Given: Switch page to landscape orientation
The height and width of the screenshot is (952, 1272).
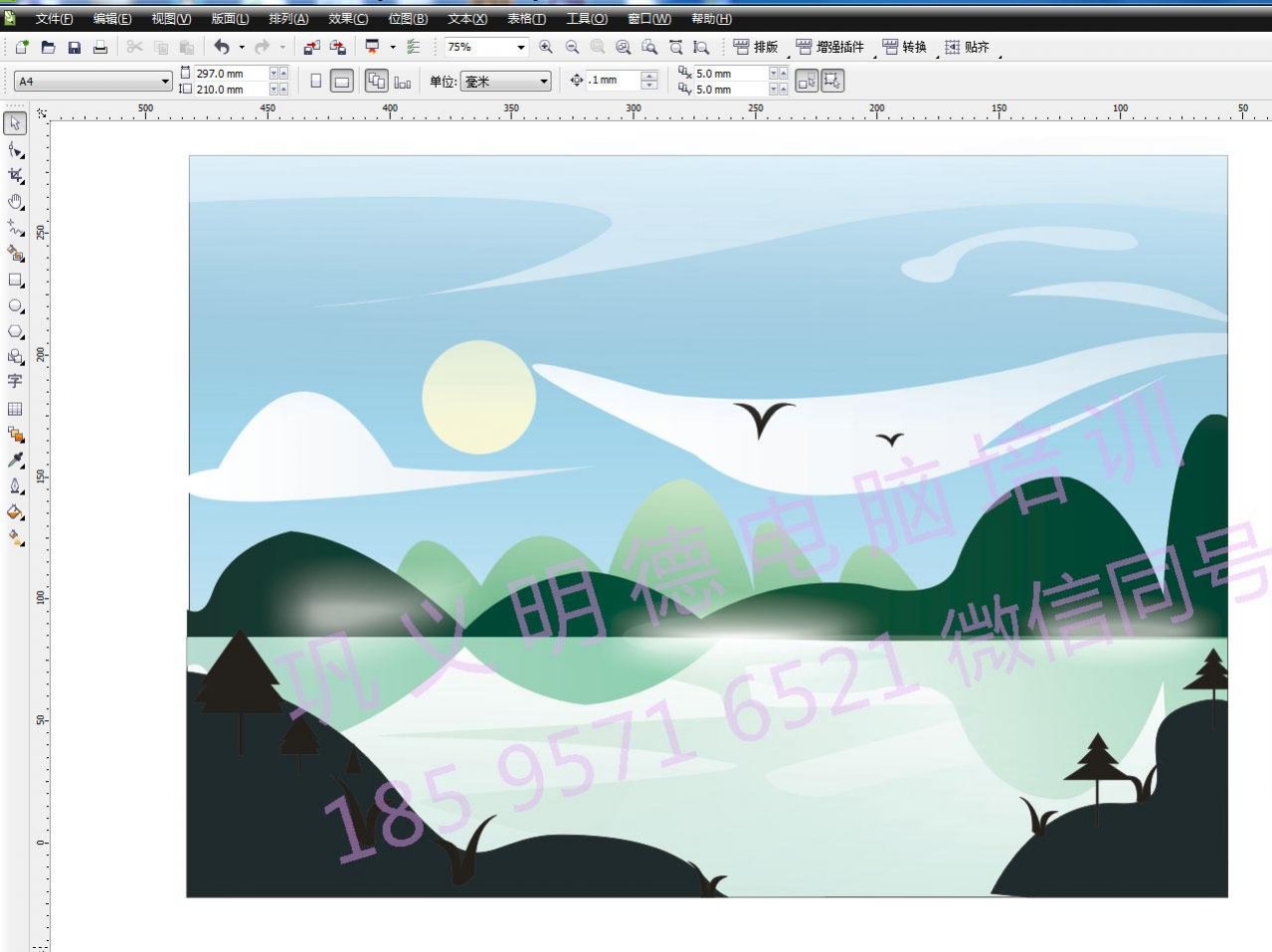Looking at the screenshot, I should [341, 82].
